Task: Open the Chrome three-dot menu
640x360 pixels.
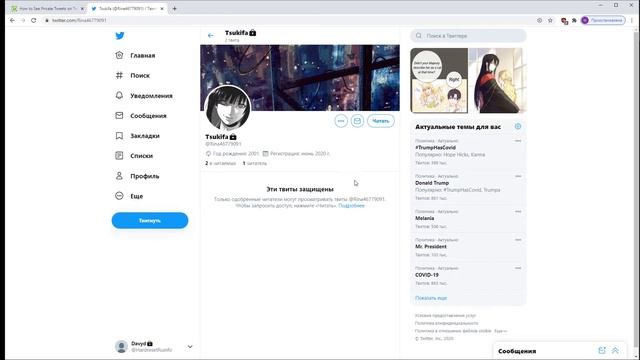Action: point(632,20)
